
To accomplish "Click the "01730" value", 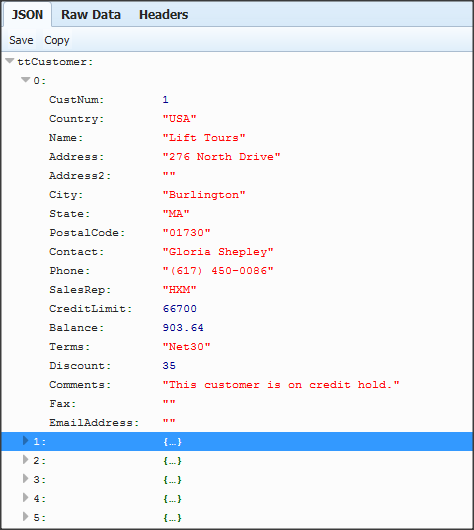I will coord(186,233).
